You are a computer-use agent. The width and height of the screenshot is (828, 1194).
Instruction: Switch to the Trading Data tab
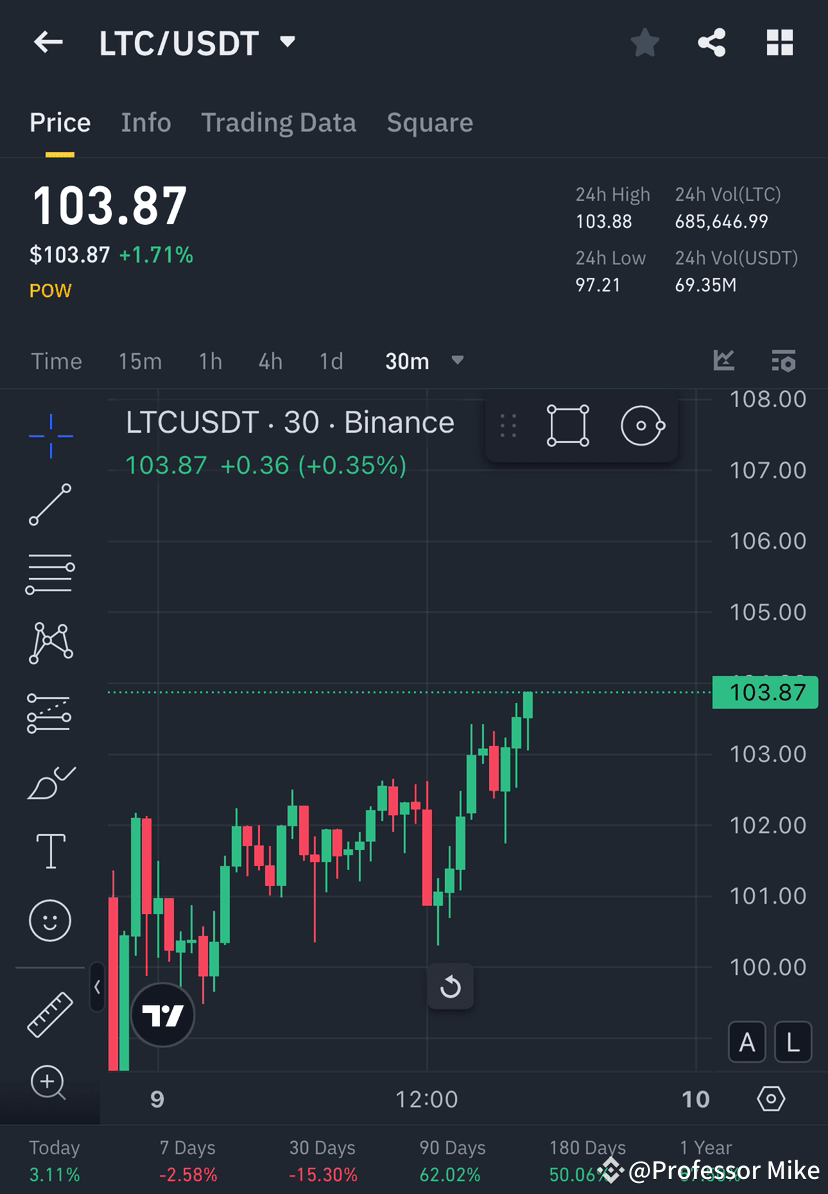click(279, 122)
